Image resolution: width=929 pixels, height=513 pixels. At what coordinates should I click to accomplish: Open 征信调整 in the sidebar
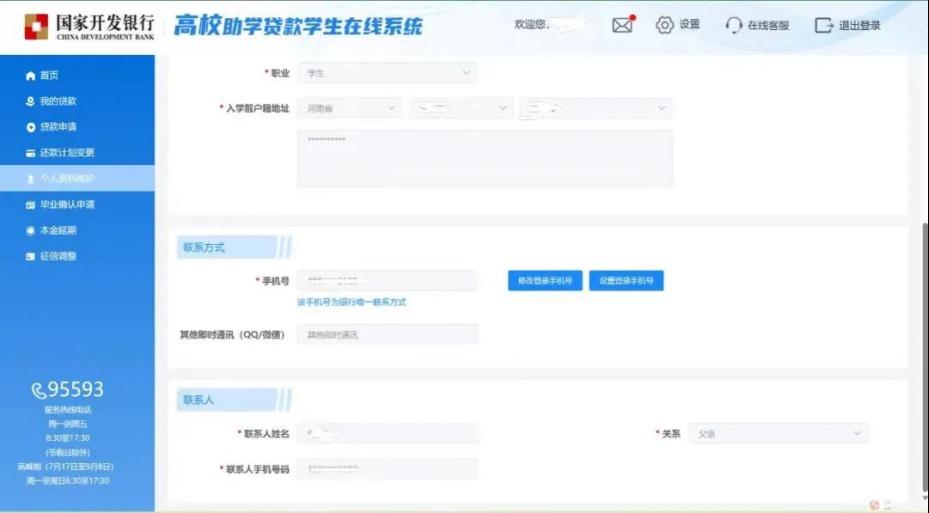pyautogui.click(x=58, y=256)
